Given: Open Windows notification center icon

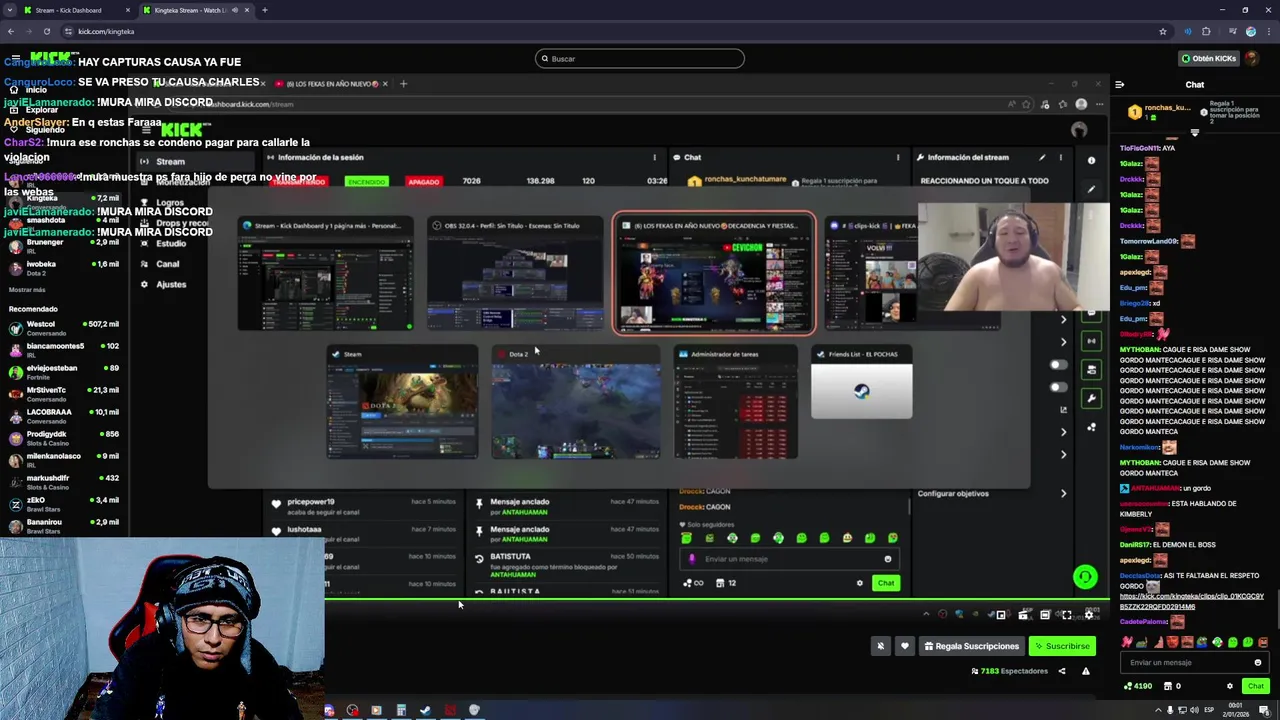Looking at the screenshot, I should (x=1265, y=710).
